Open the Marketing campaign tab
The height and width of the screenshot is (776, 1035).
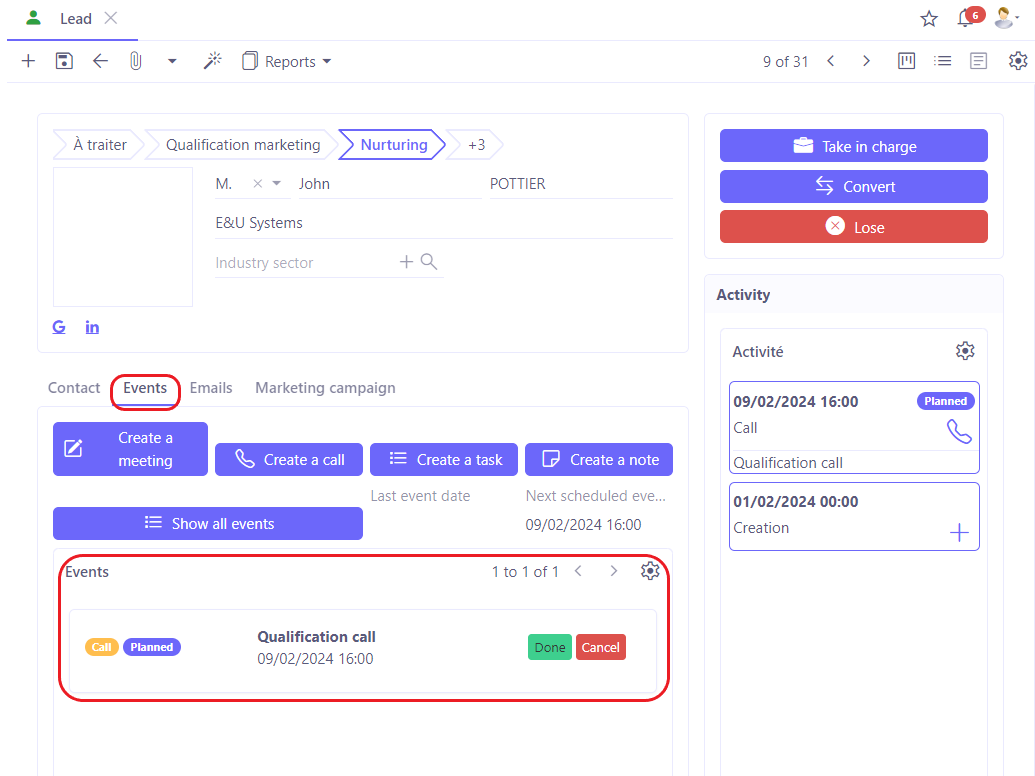325,388
